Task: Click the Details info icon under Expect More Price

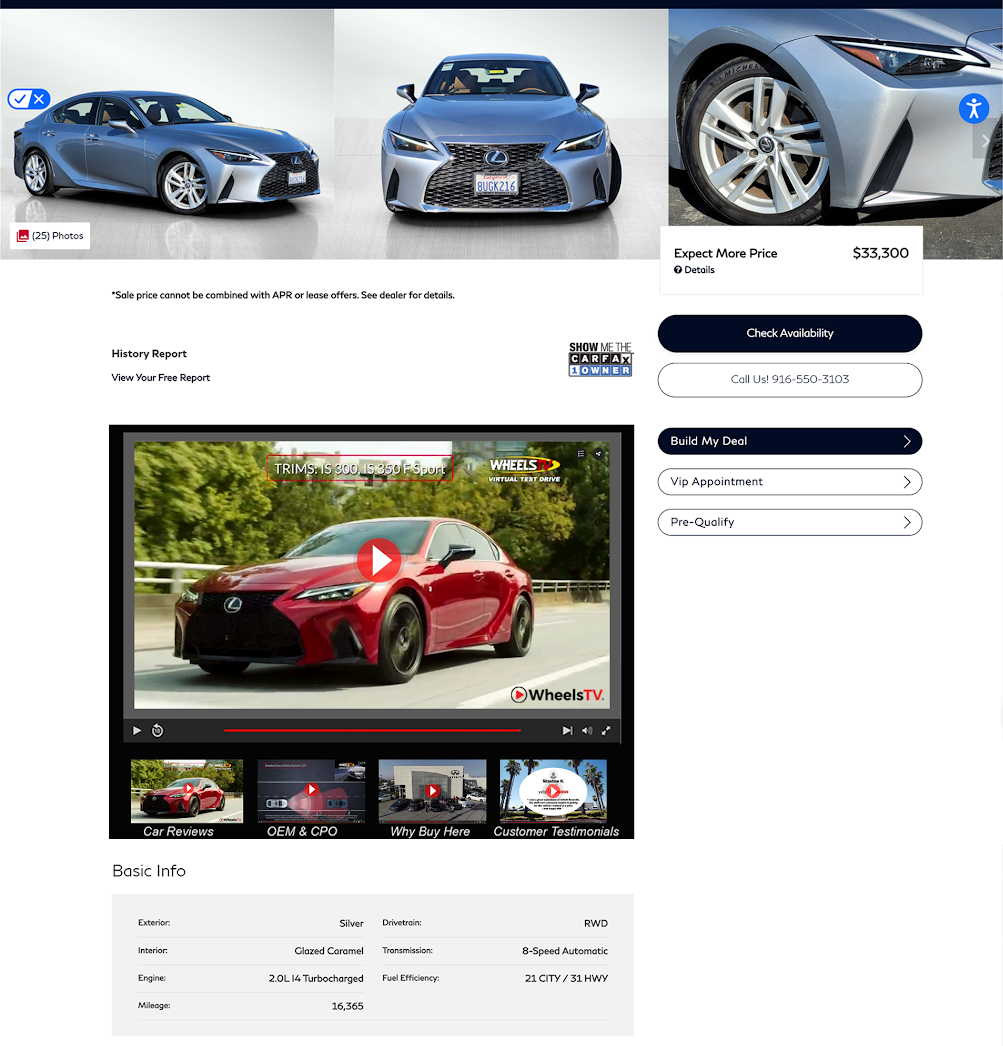Action: (678, 270)
